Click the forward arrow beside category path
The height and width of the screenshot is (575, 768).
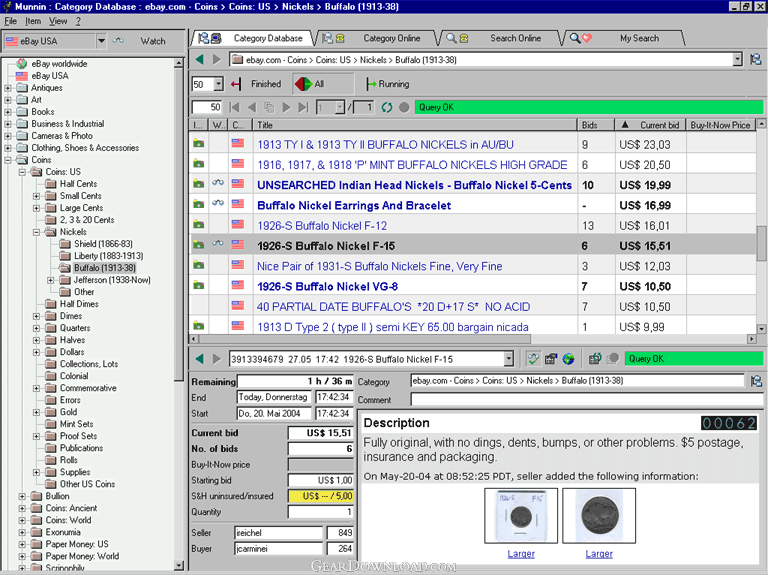[216, 60]
